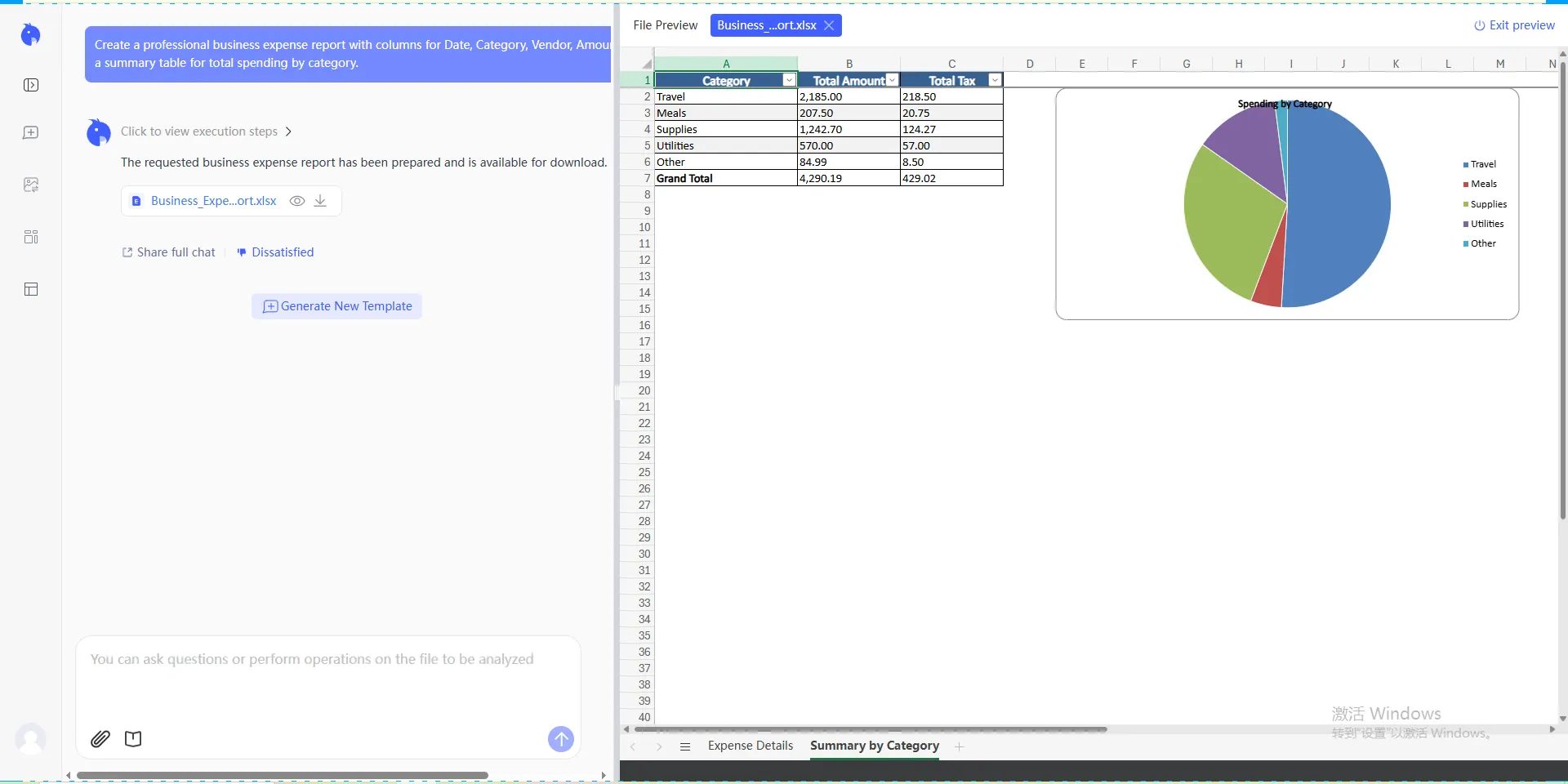Image resolution: width=1568 pixels, height=784 pixels.
Task: Click the new chat icon in sidebar
Action: (x=31, y=133)
